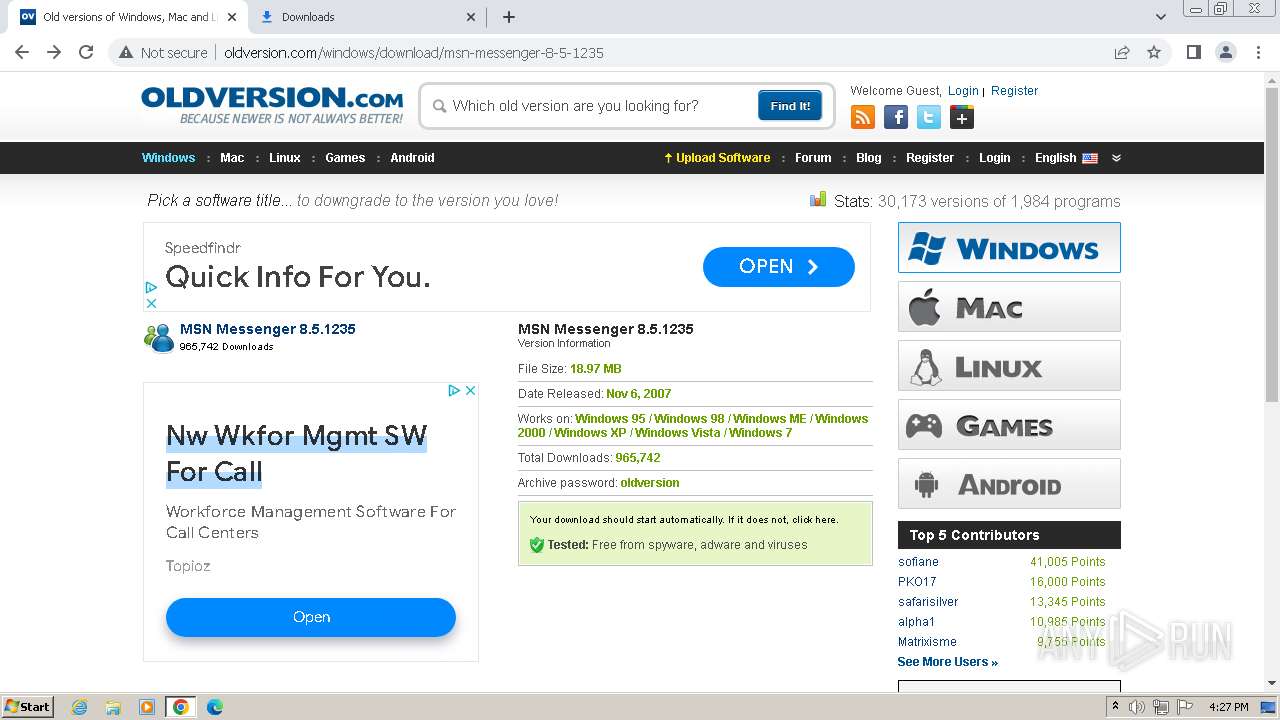Image resolution: width=1280 pixels, height=720 pixels.
Task: Open contributor PKO17 profile
Action: tap(917, 582)
